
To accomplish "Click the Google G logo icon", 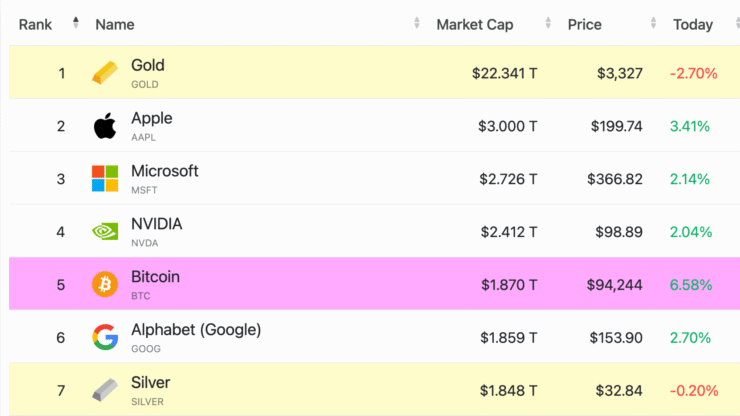I will pos(105,337).
